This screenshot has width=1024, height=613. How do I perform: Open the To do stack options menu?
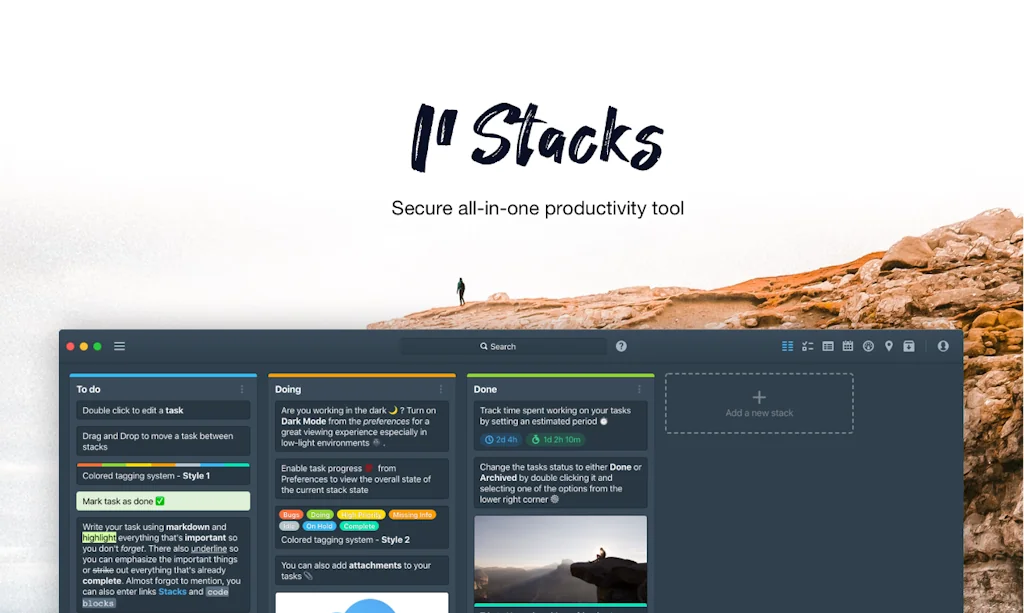pyautogui.click(x=243, y=389)
